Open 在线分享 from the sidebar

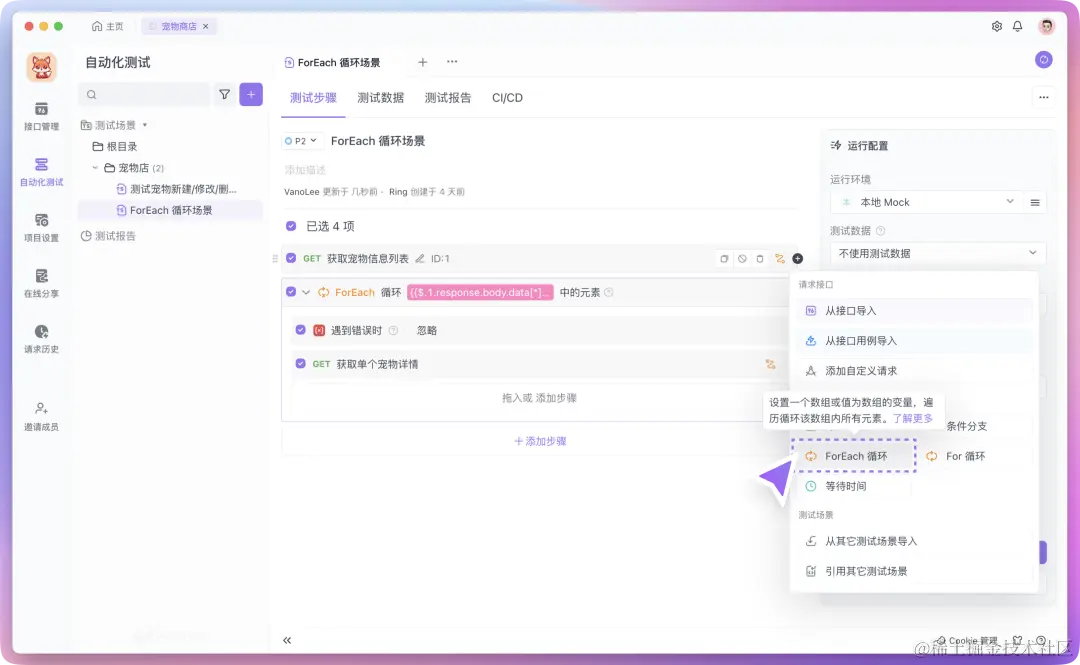40,282
